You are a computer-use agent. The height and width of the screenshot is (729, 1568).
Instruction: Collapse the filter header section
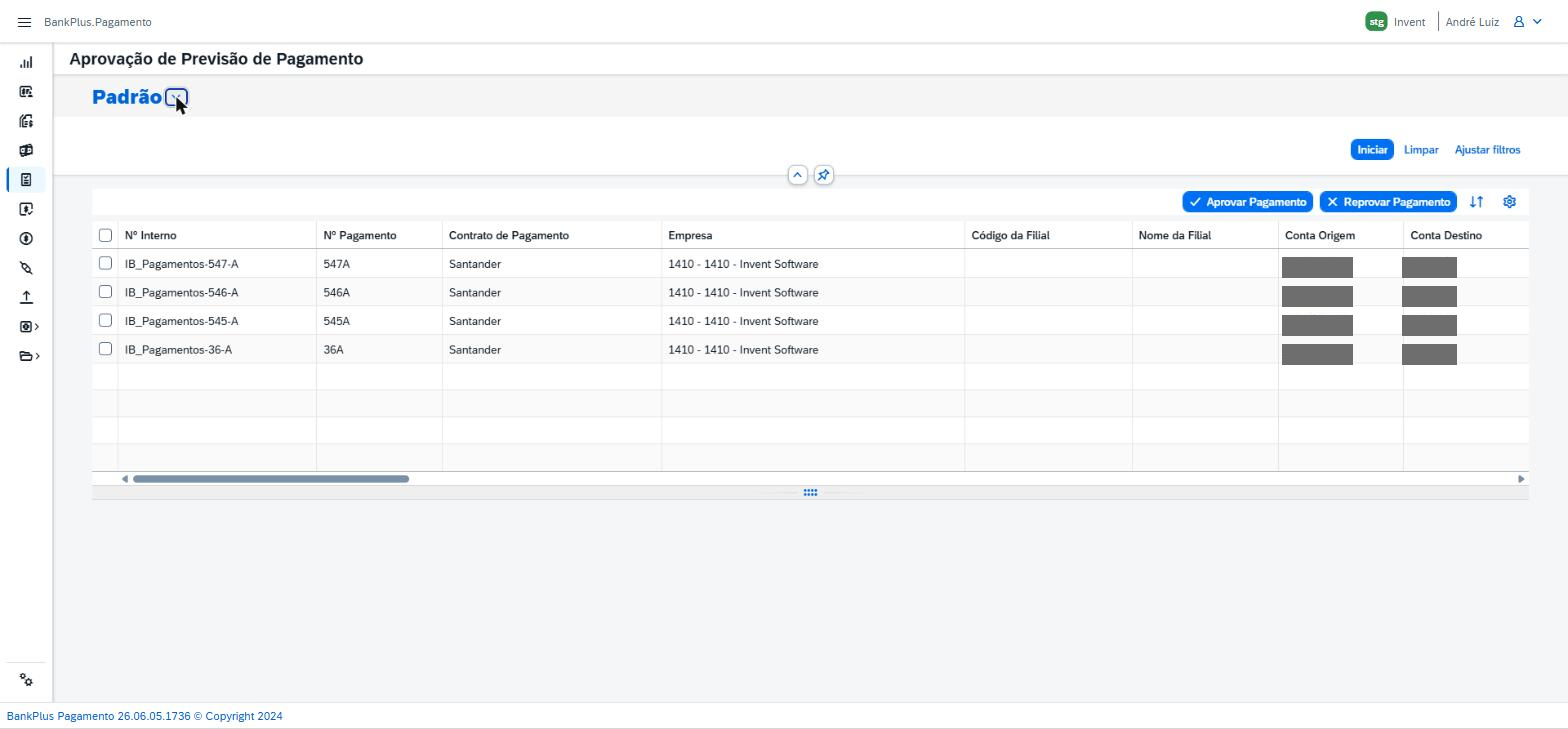tap(797, 175)
